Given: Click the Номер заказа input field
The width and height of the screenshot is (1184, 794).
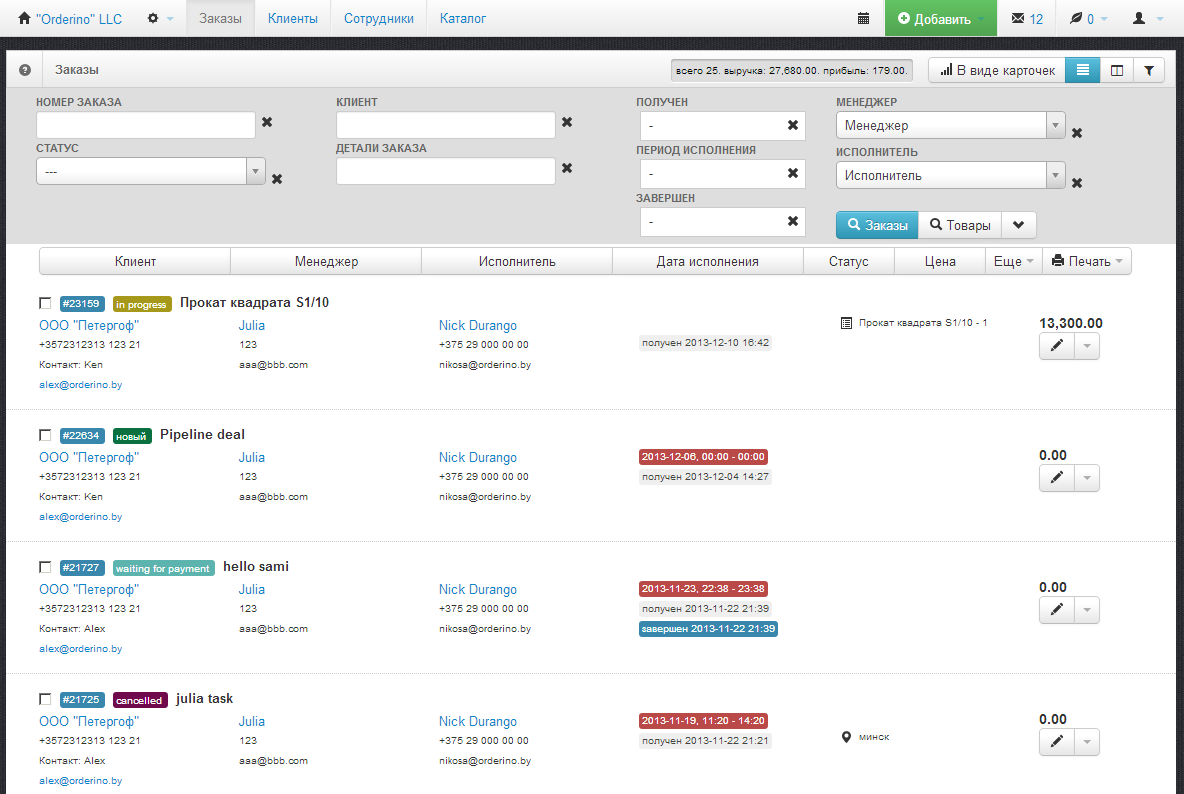Looking at the screenshot, I should point(146,125).
